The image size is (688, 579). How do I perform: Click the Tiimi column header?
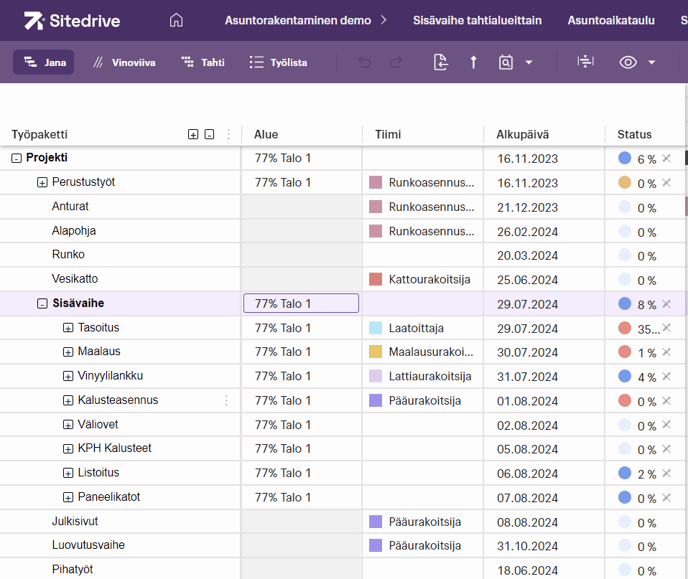tap(388, 134)
